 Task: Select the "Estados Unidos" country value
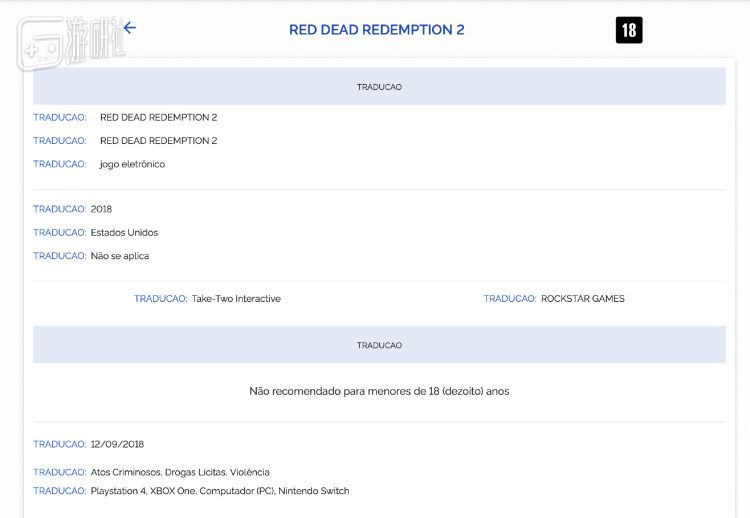124,232
